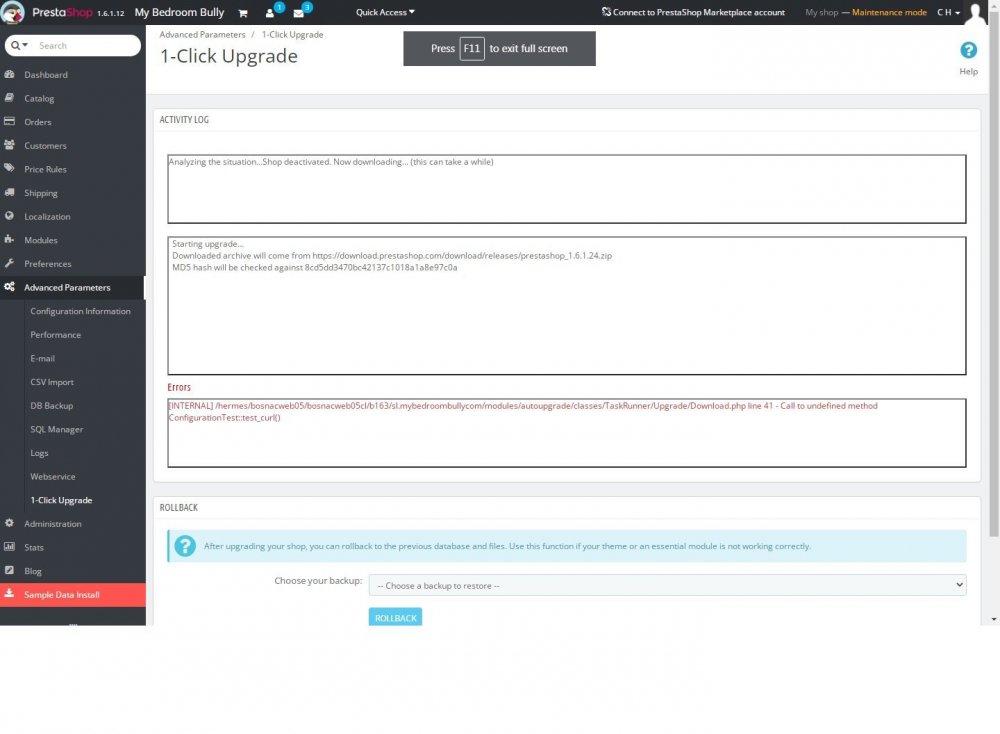1000x734 pixels.
Task: Click the Help question mark icon
Action: tap(968, 50)
